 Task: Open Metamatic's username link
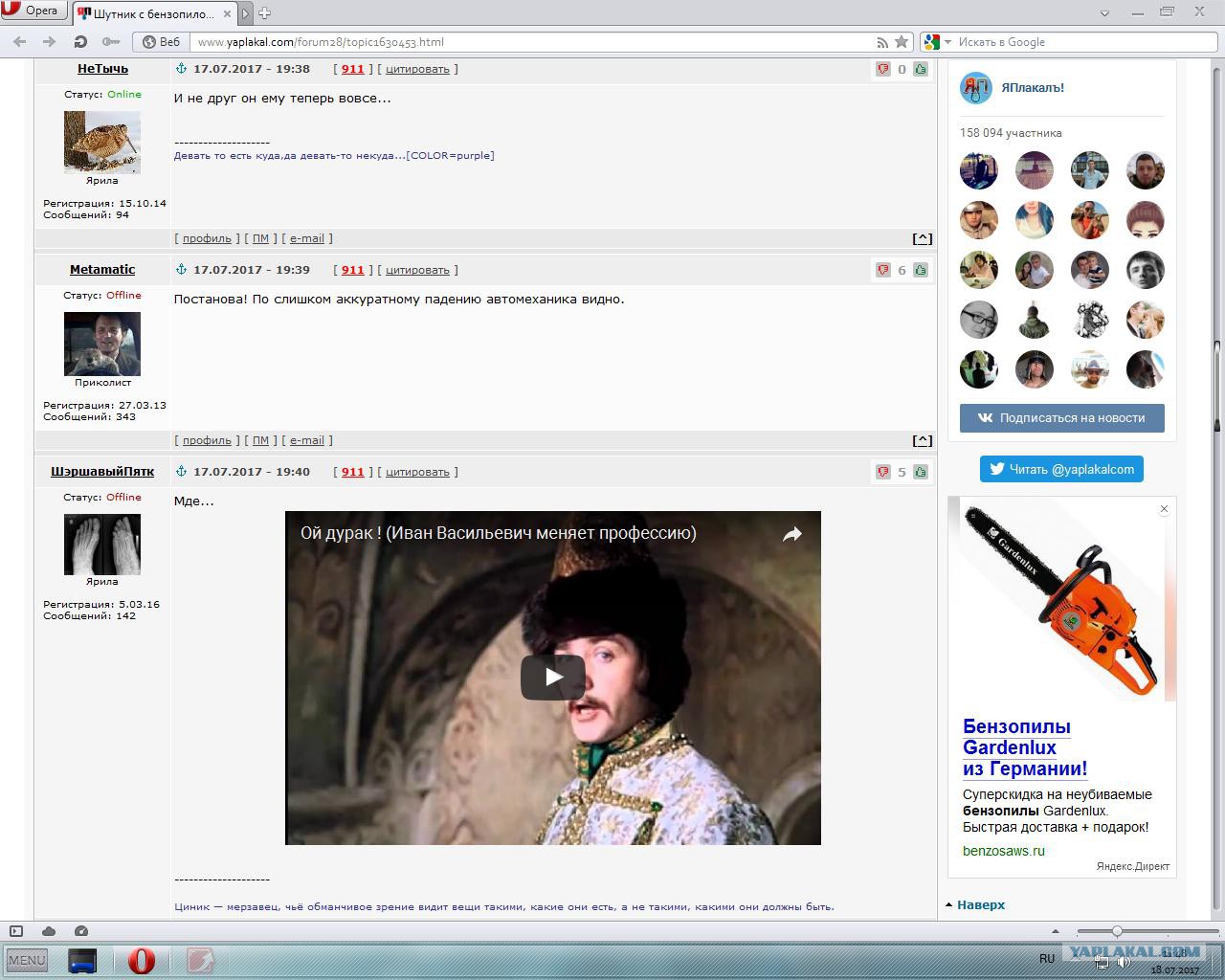[x=102, y=270]
